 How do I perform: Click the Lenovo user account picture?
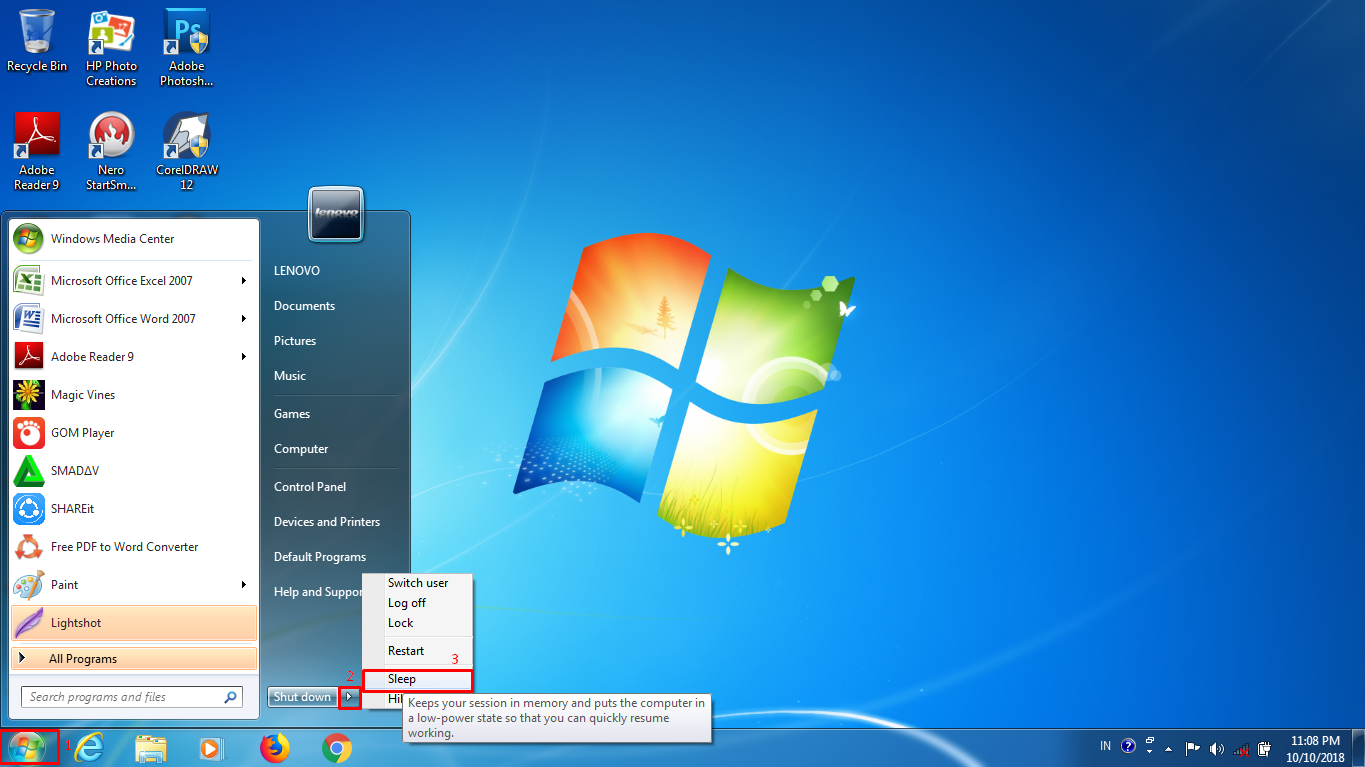coord(336,212)
